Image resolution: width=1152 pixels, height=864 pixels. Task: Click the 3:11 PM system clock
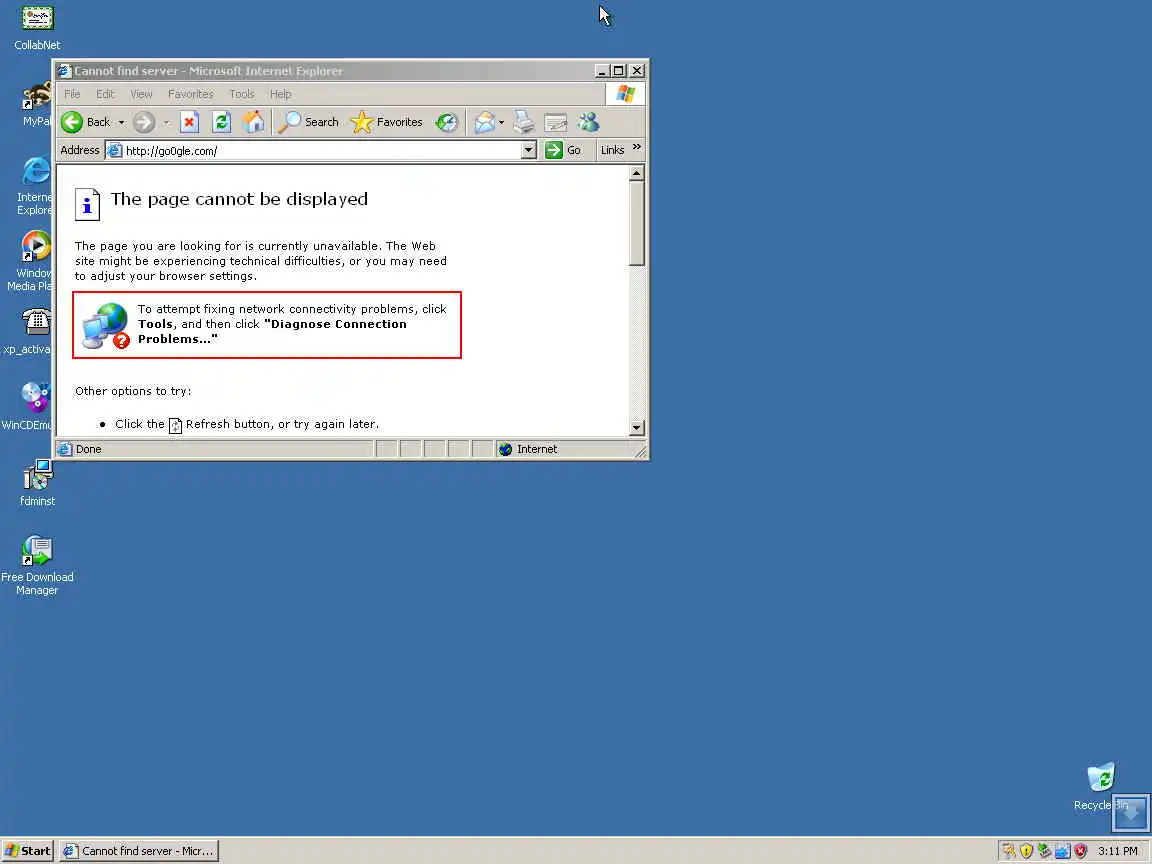[x=1117, y=851]
